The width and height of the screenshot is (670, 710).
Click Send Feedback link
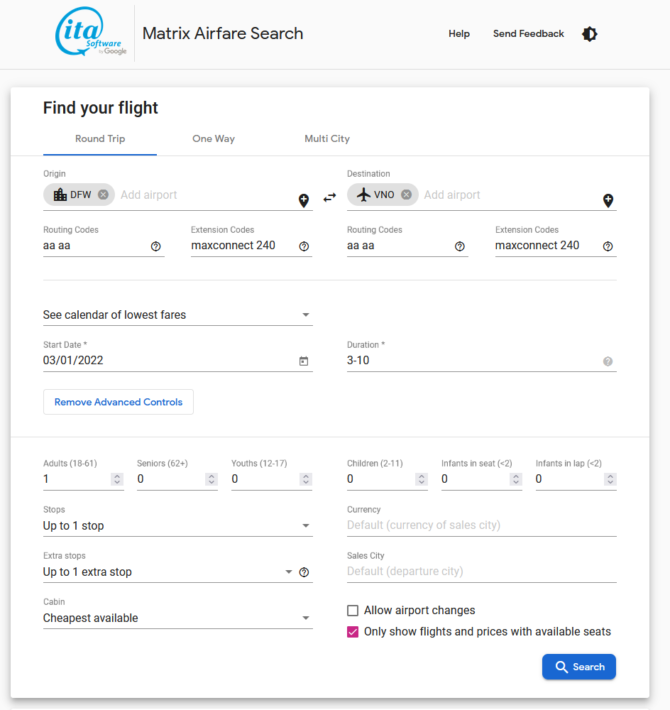tap(528, 34)
